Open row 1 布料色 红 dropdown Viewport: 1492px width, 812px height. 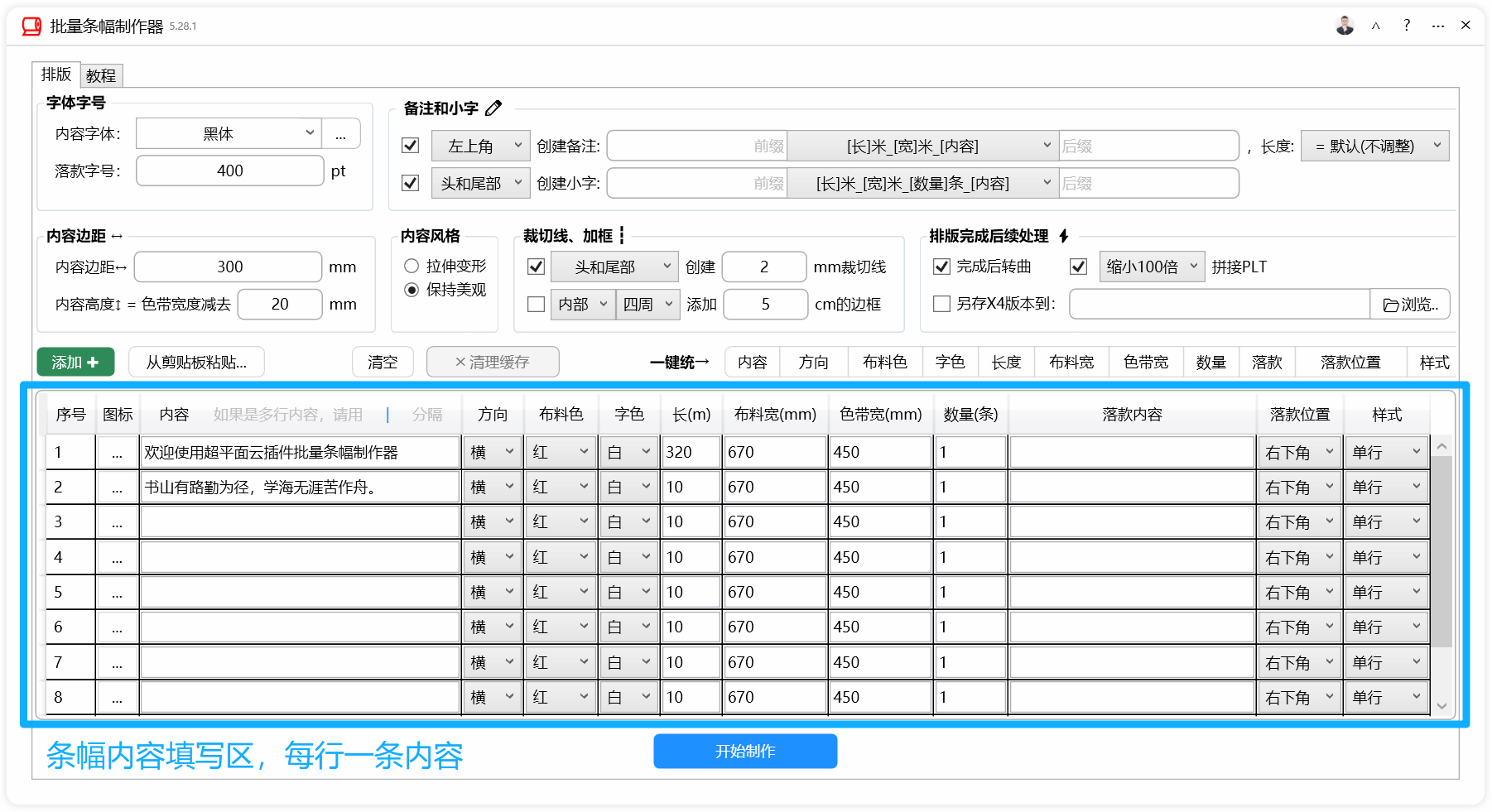tap(560, 453)
